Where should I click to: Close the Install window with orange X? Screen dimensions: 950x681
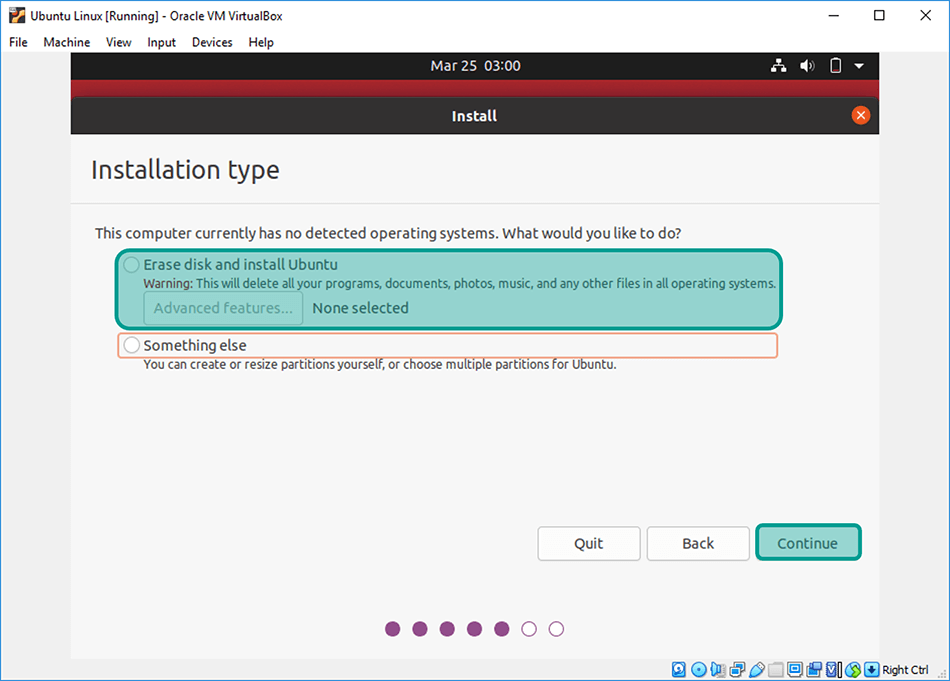(861, 115)
